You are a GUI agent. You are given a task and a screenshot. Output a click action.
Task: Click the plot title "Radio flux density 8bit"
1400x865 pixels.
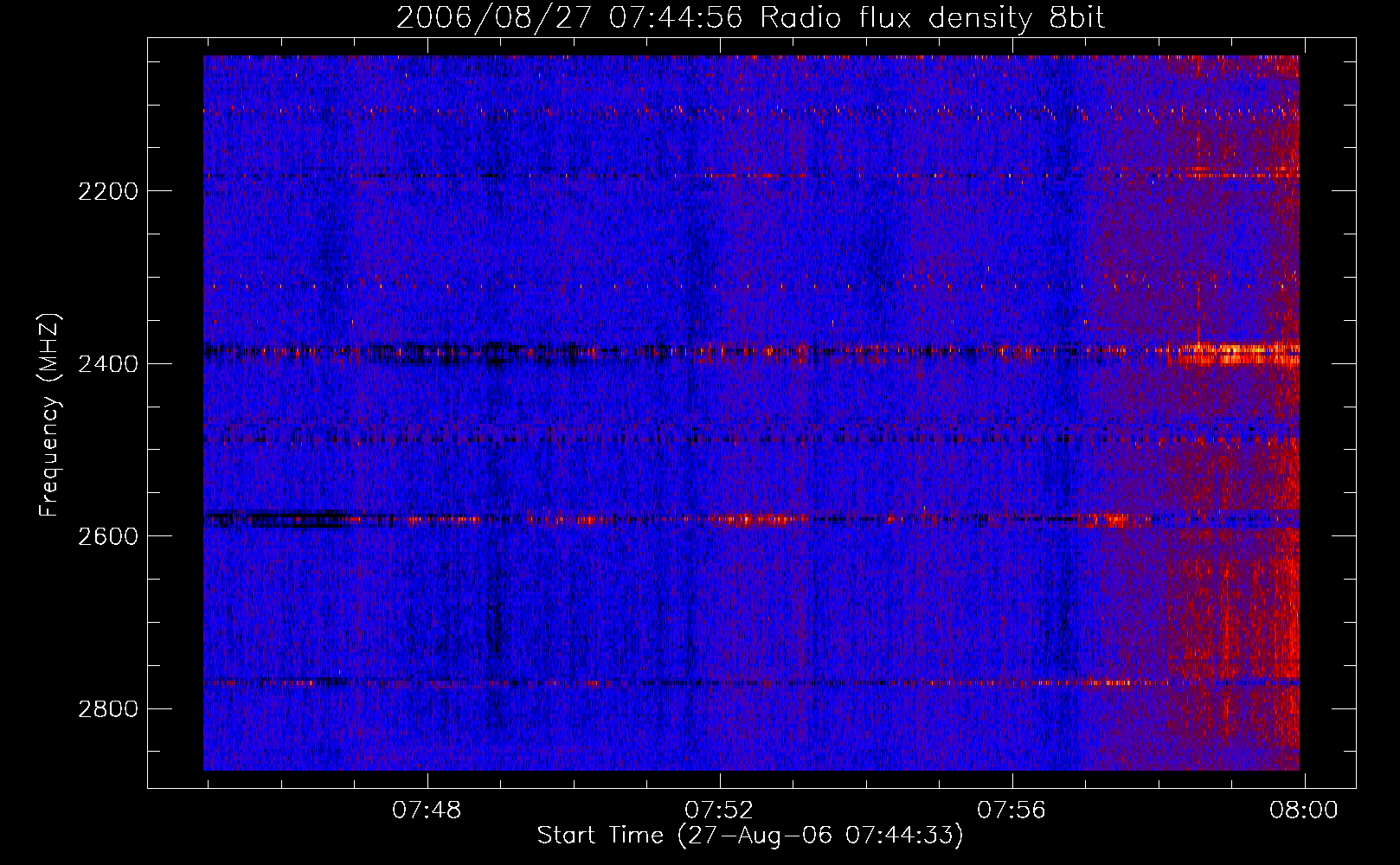tap(933, 17)
